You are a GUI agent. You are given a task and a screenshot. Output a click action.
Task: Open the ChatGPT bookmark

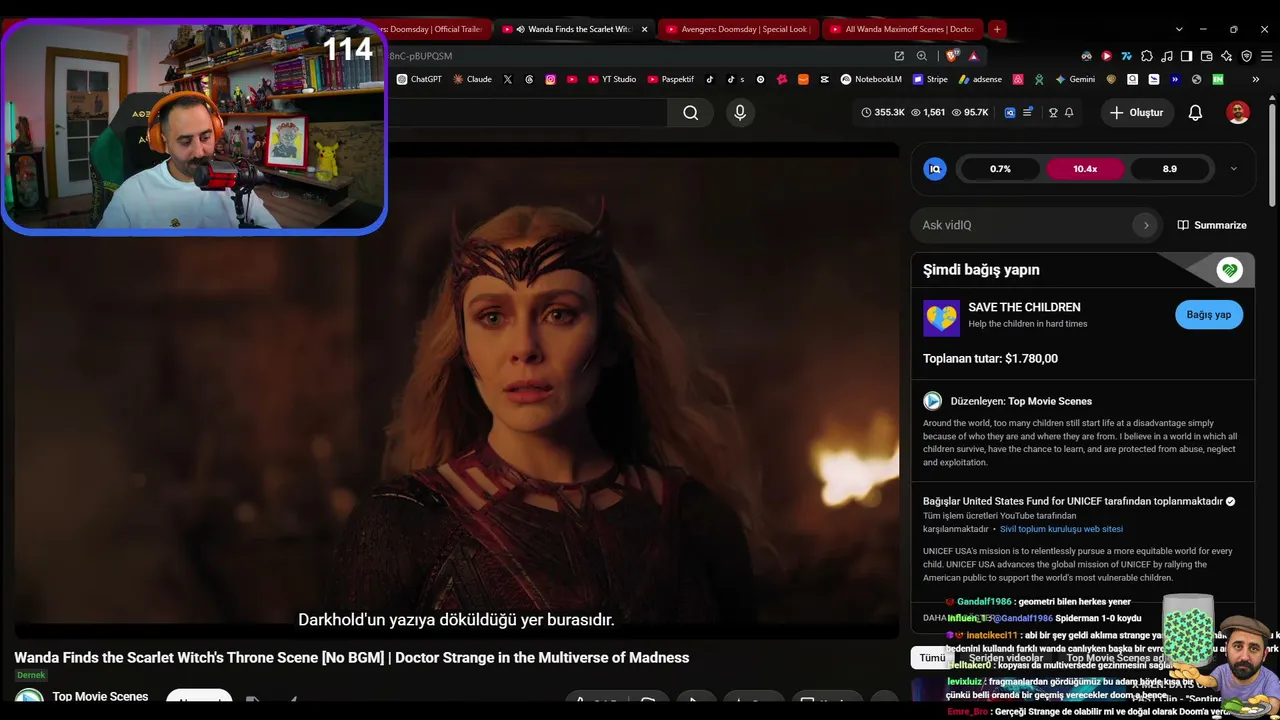419,79
